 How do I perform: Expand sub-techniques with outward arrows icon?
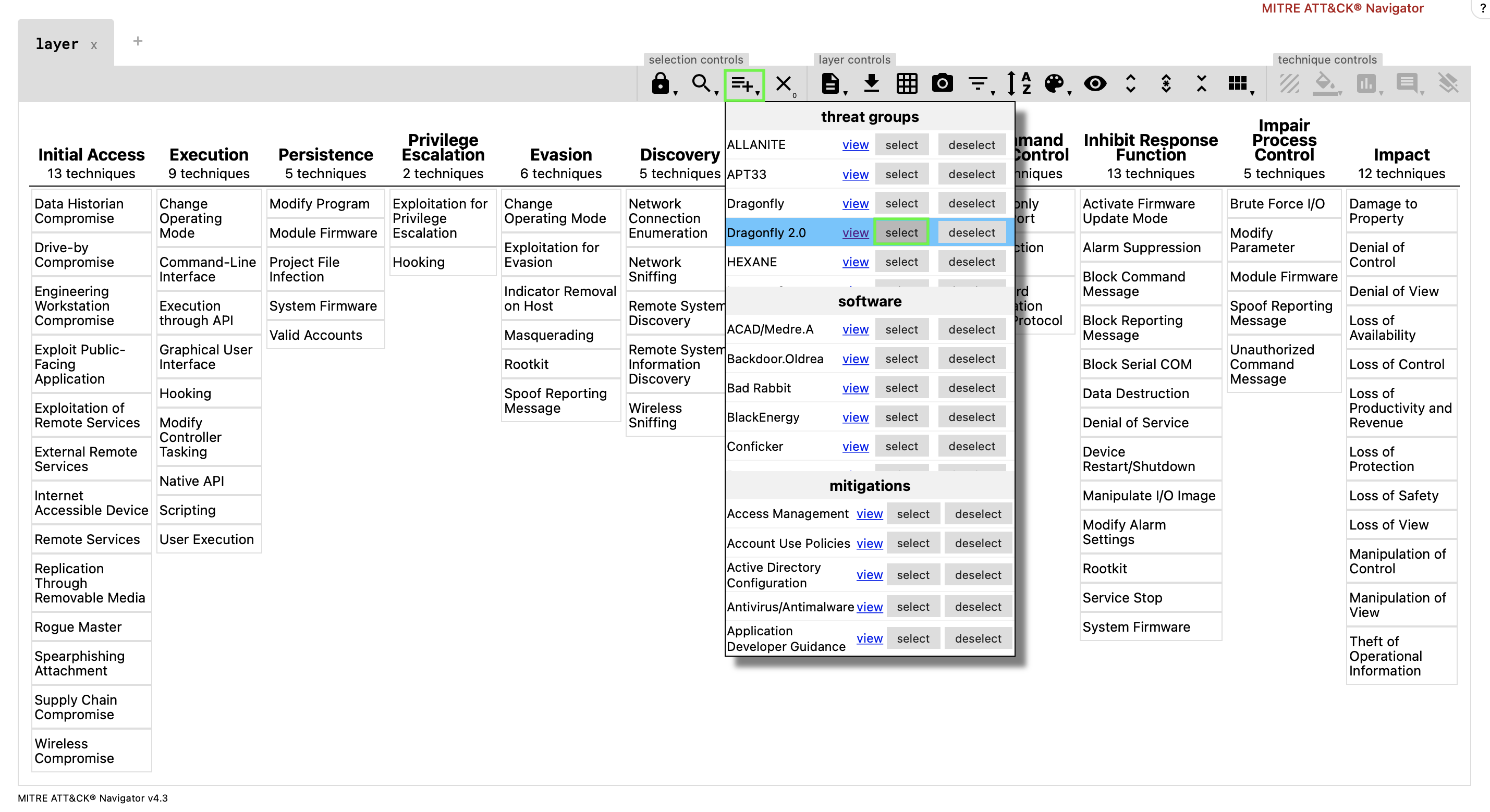tap(1130, 84)
